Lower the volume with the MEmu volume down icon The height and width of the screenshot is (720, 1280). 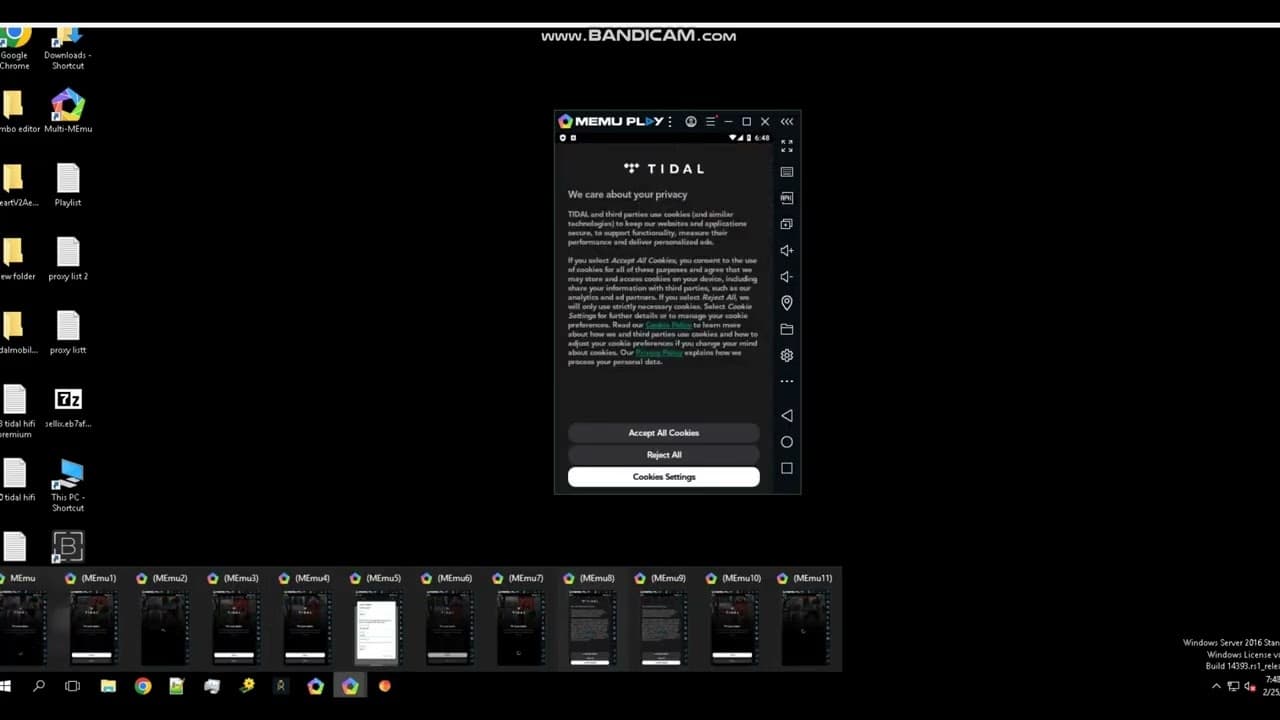click(x=787, y=277)
